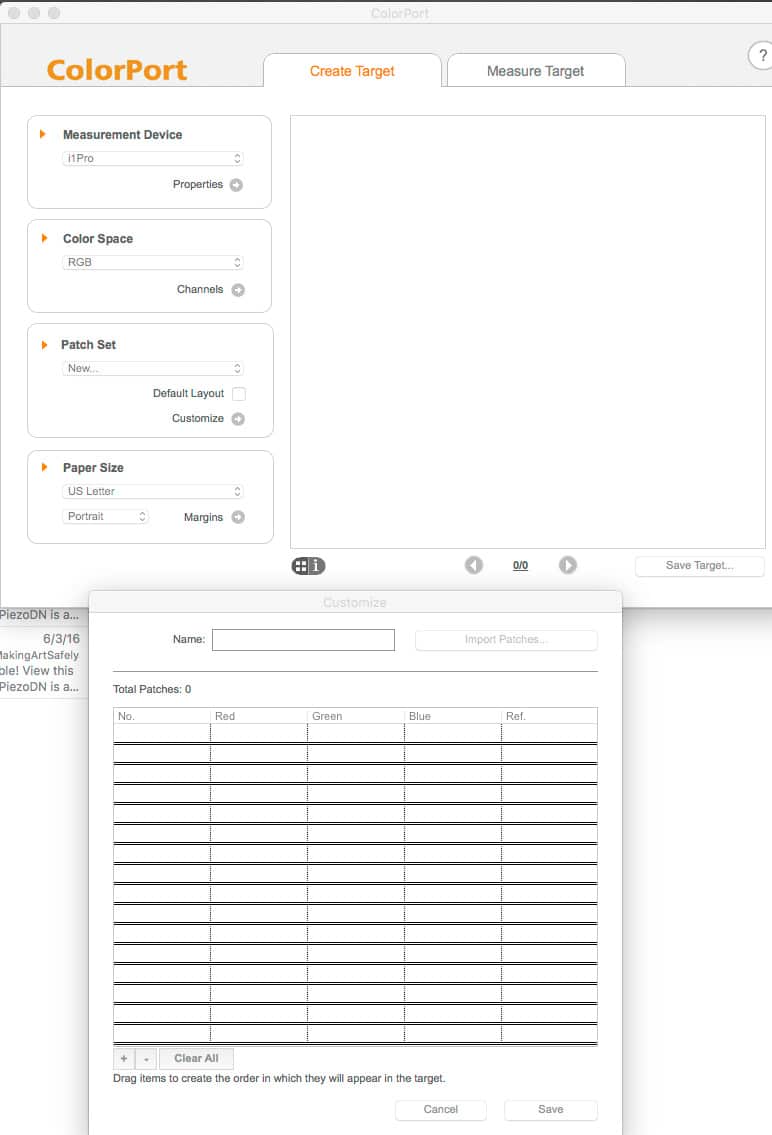Click the Channels label

click(x=200, y=290)
